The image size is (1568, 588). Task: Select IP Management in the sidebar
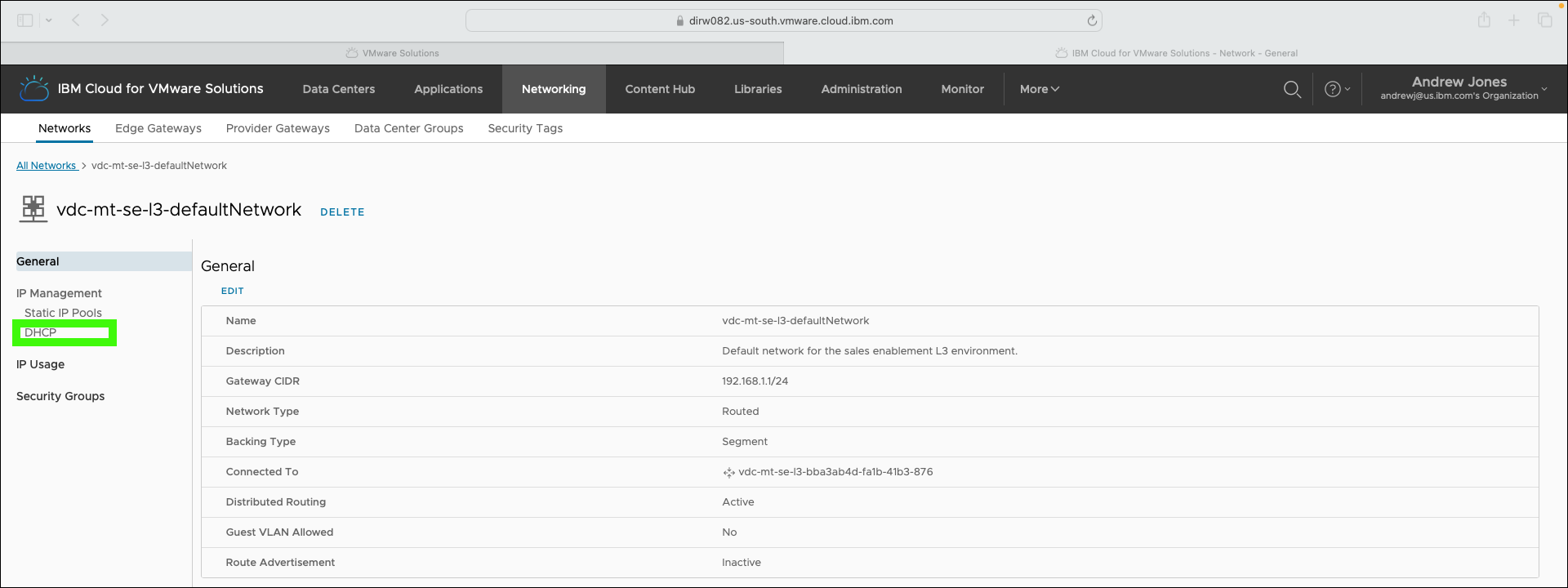point(59,293)
